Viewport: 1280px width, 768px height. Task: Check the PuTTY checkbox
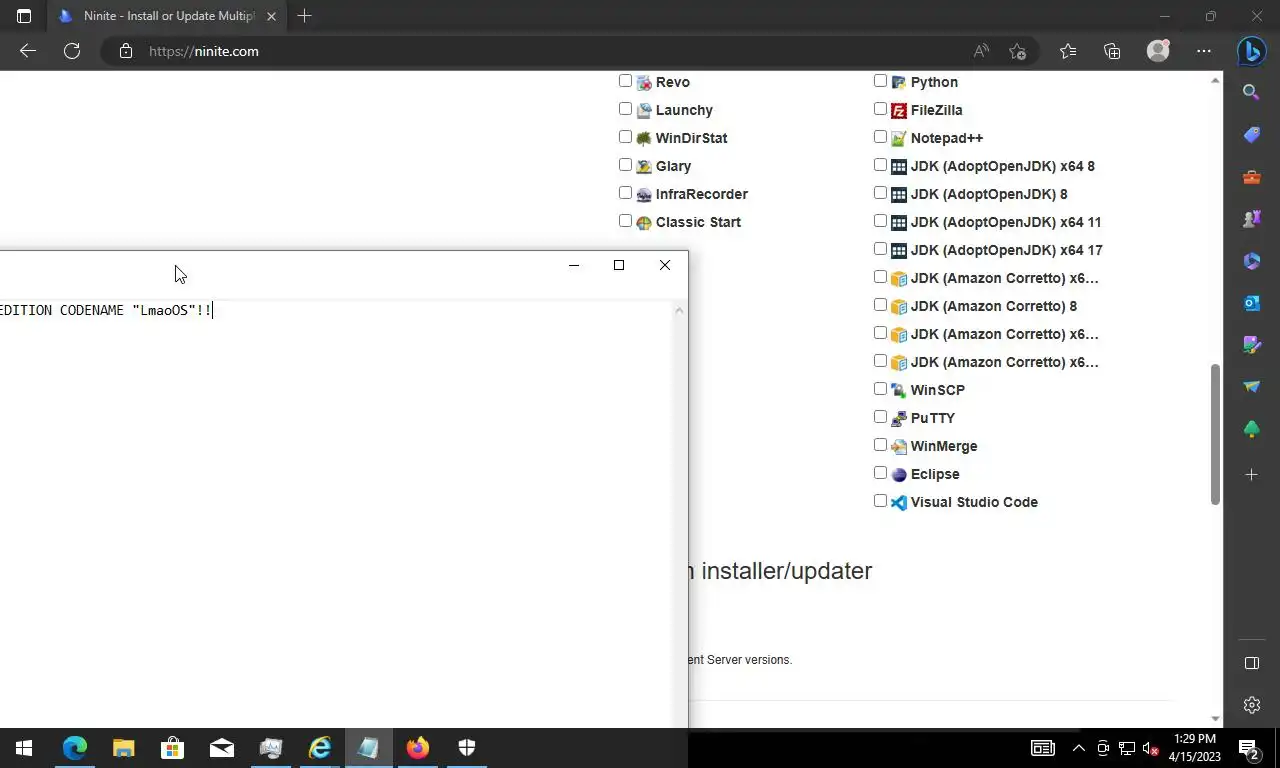(x=880, y=417)
